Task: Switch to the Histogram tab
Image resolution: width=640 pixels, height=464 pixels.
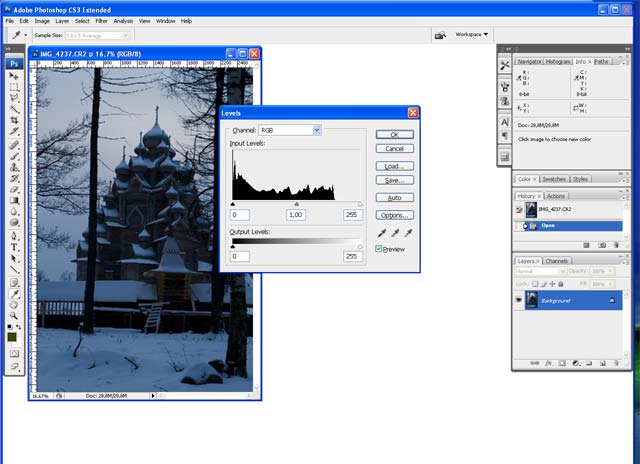Action: tap(558, 62)
